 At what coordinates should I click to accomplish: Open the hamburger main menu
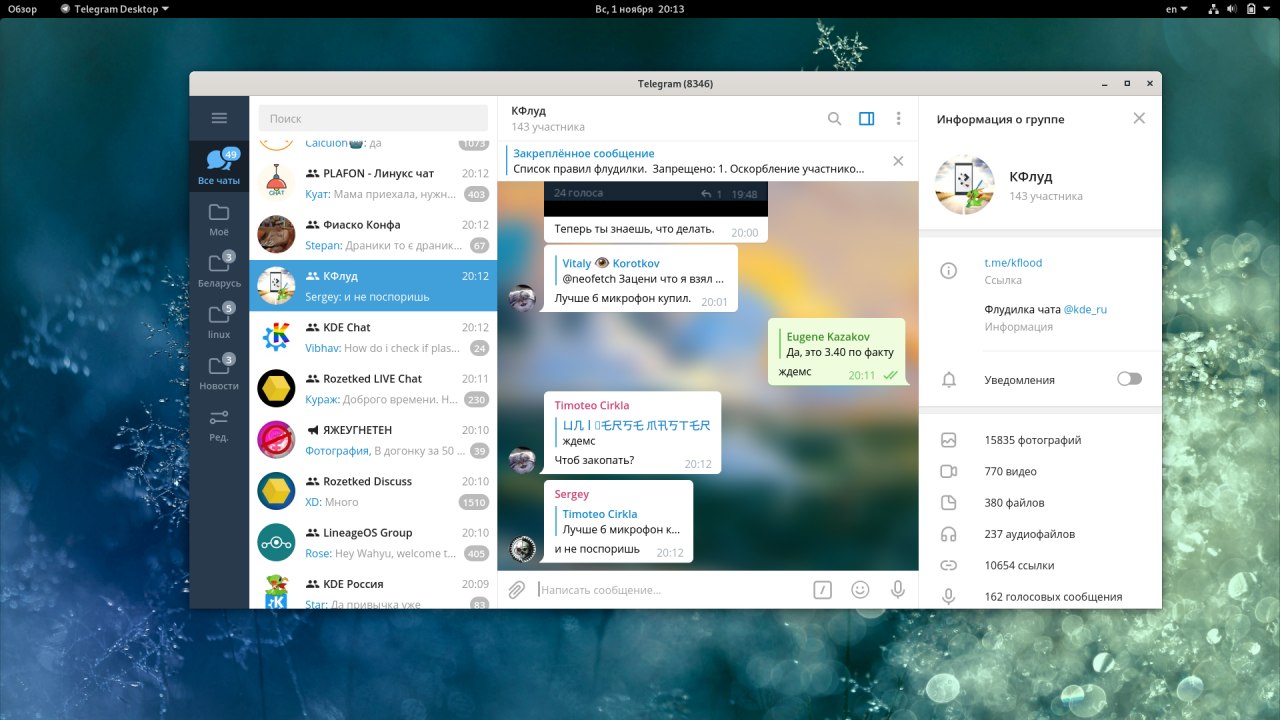click(x=219, y=118)
